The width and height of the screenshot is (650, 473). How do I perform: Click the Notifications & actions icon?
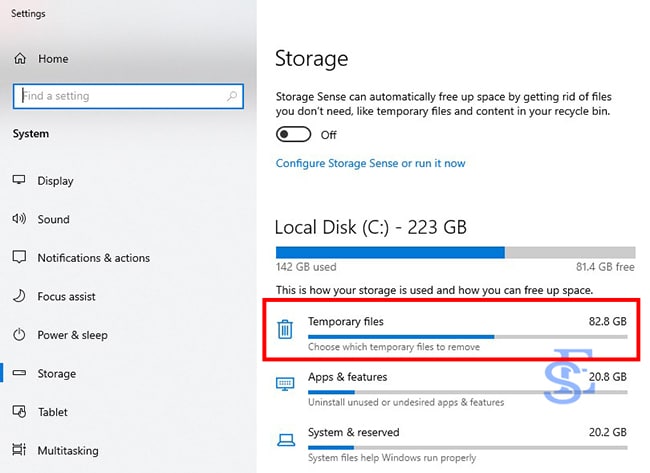coord(19,258)
